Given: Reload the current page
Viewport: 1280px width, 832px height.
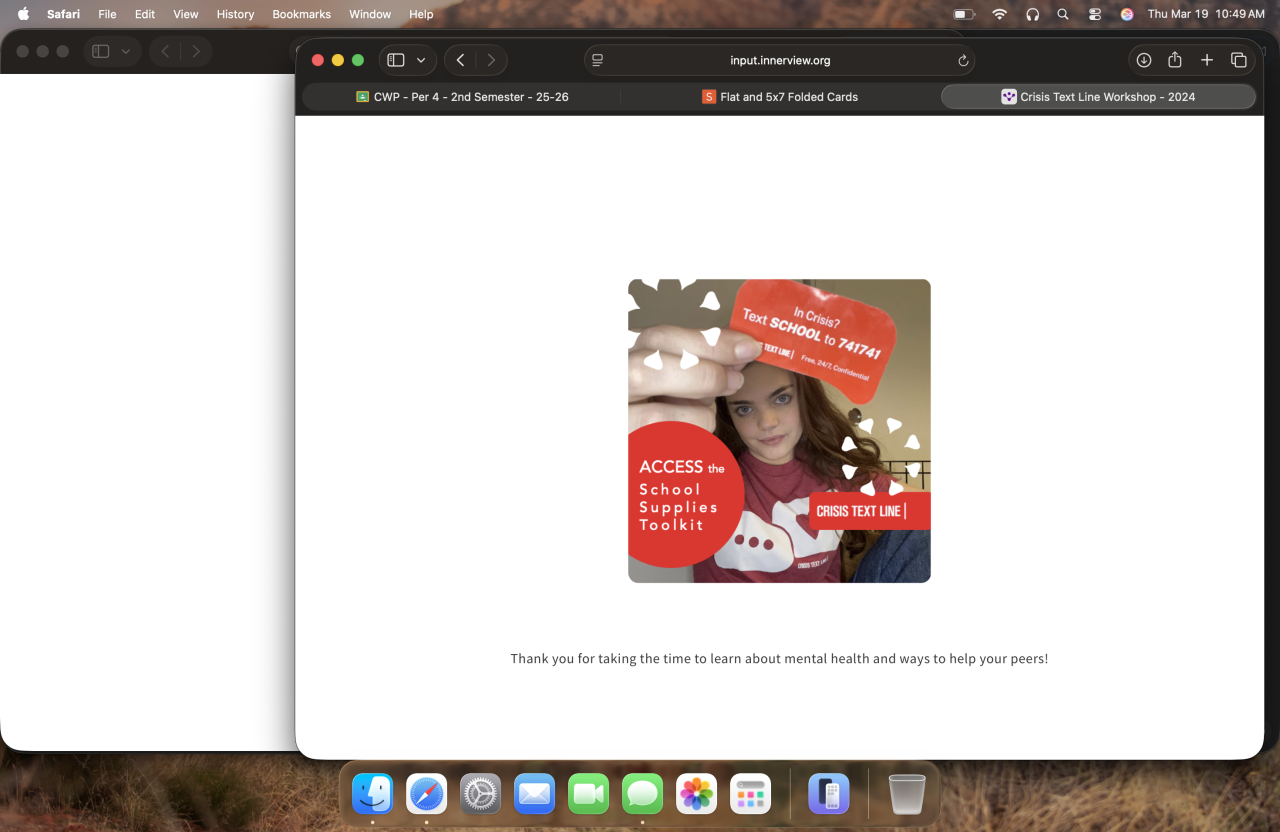Looking at the screenshot, I should (x=963, y=60).
